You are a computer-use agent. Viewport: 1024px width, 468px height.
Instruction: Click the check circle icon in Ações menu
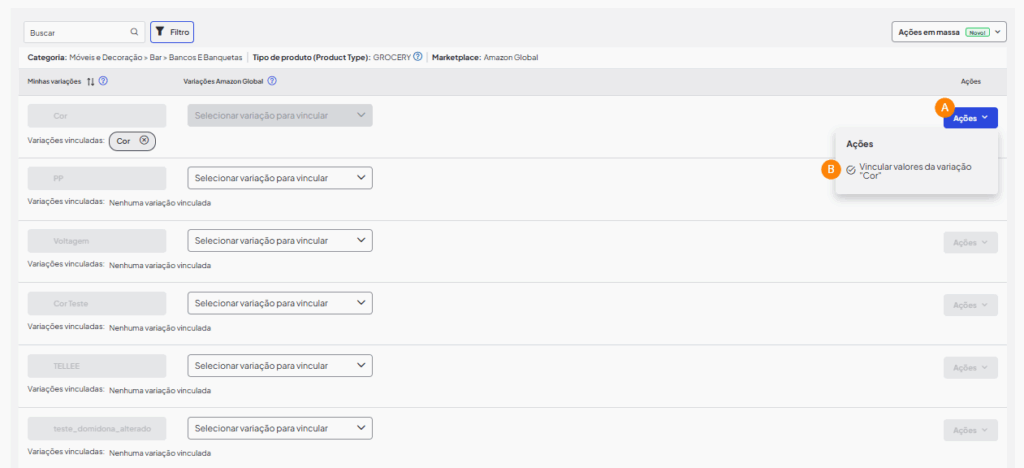coord(851,170)
